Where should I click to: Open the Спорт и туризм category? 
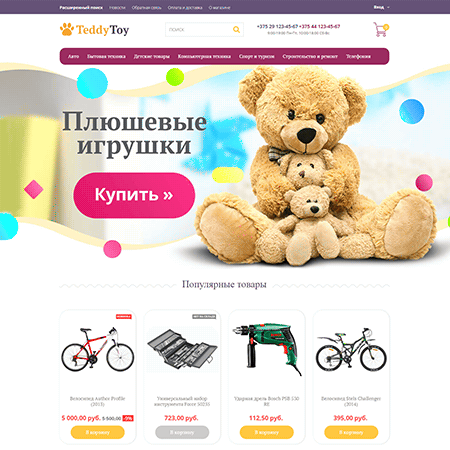coord(257,56)
